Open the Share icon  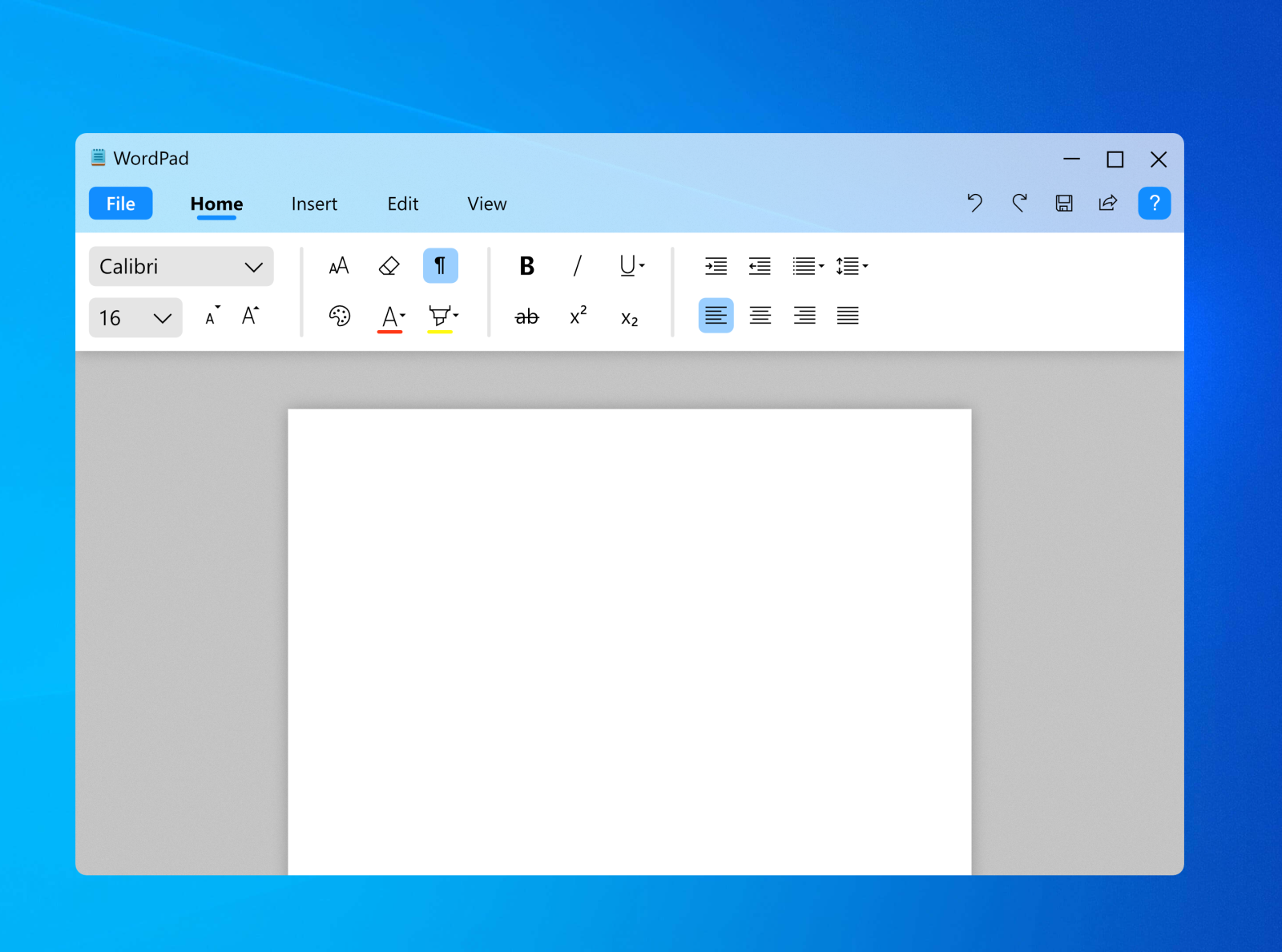pyautogui.click(x=1108, y=204)
